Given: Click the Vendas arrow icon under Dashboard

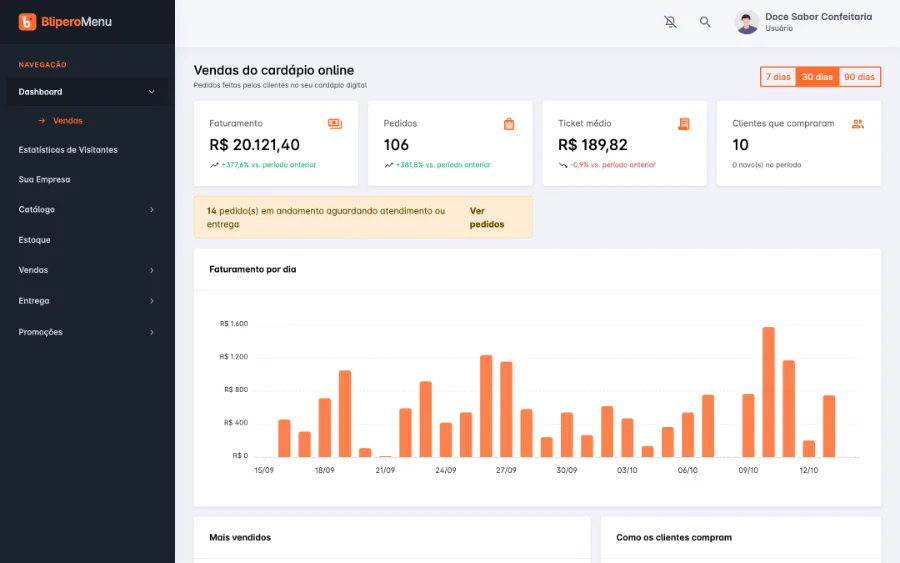Looking at the screenshot, I should [x=41, y=121].
